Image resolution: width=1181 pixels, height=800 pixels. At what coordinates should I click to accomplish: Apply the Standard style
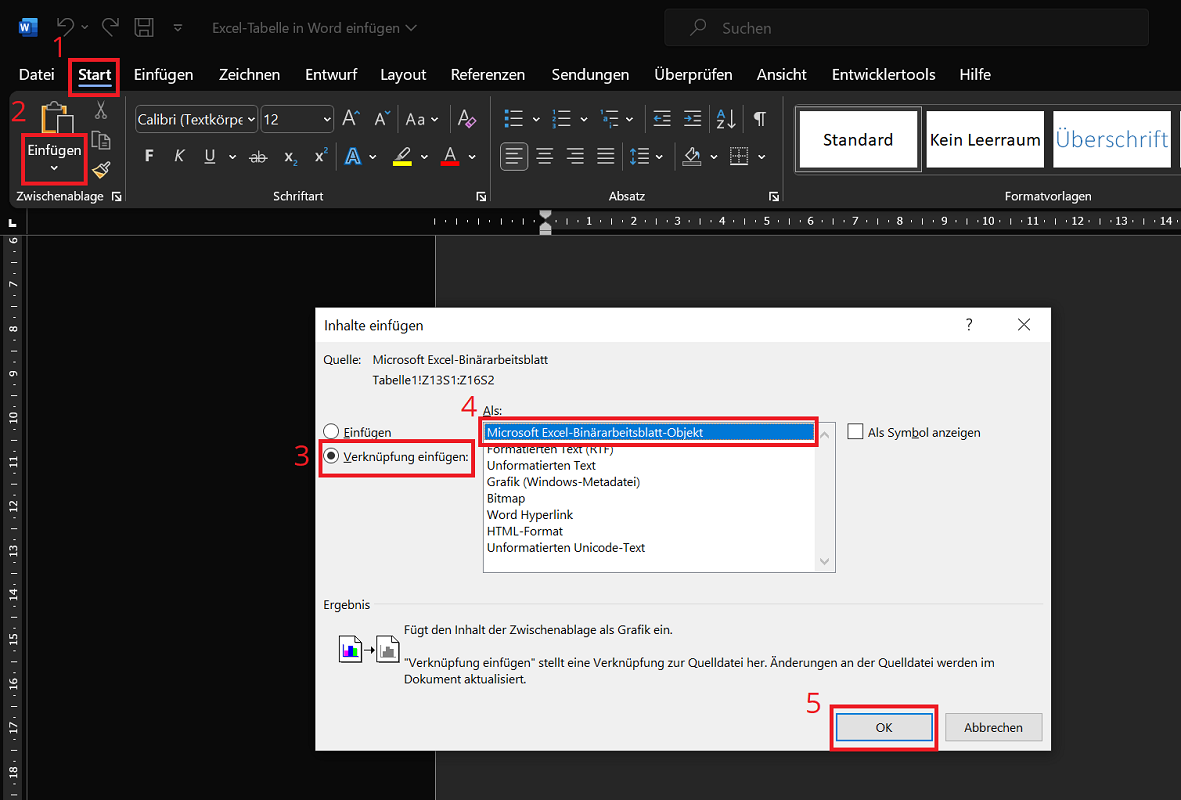click(x=858, y=139)
